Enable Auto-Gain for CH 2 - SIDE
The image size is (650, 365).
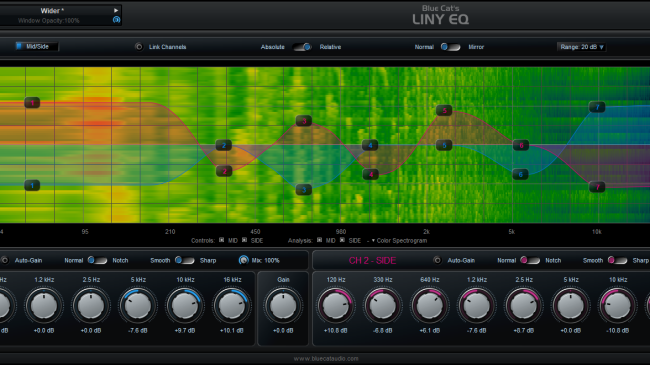(437, 260)
